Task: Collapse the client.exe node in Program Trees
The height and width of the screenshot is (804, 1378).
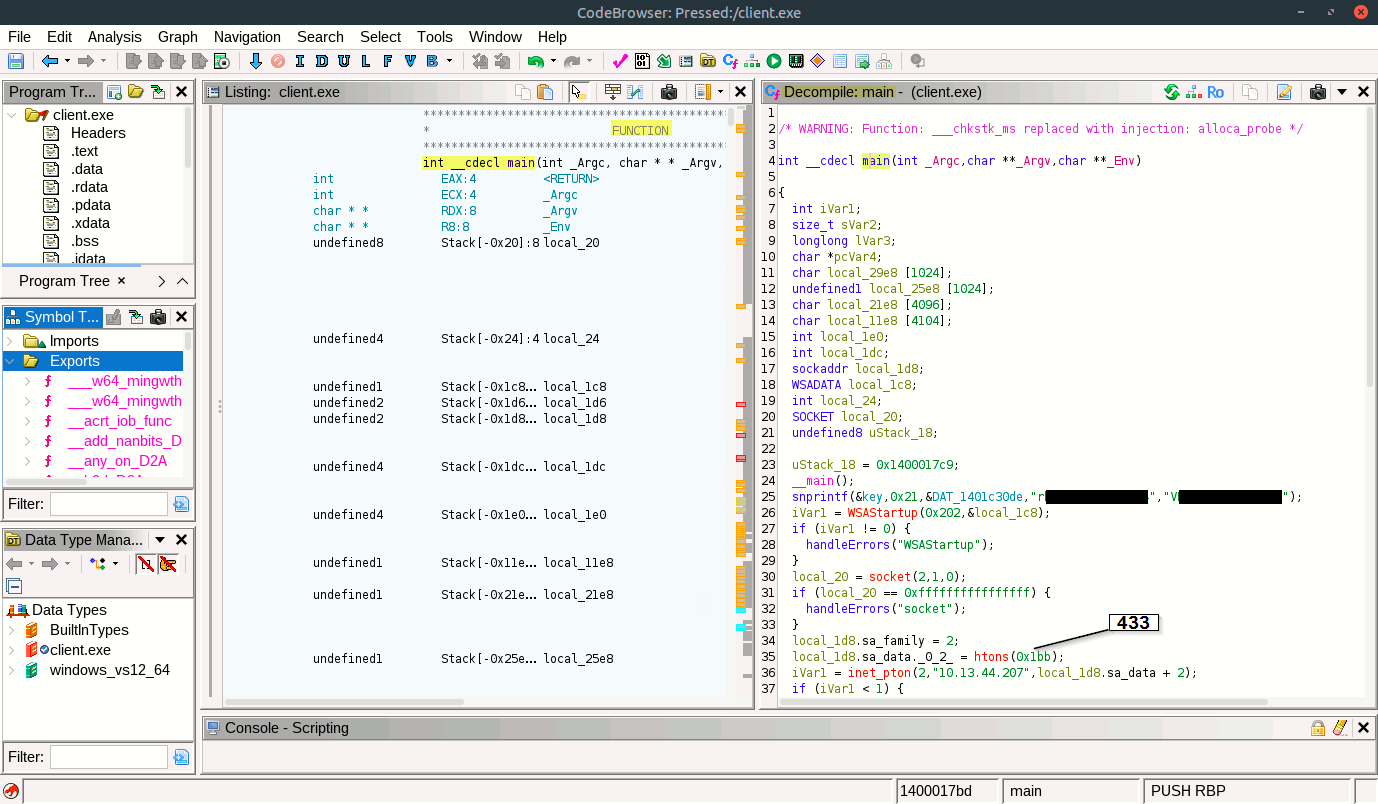Action: [12, 115]
